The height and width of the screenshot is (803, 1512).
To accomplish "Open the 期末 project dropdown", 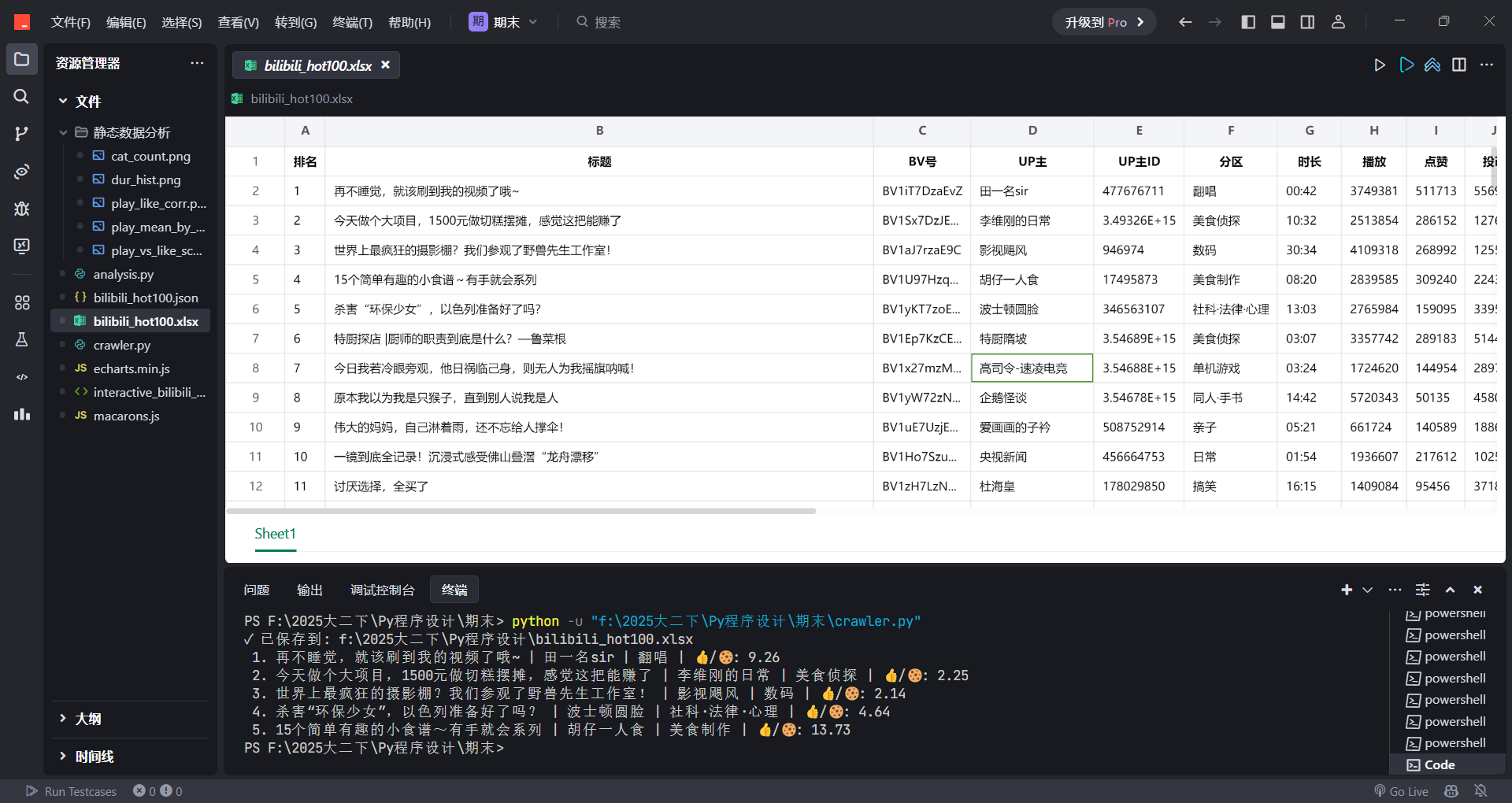I will click(503, 22).
